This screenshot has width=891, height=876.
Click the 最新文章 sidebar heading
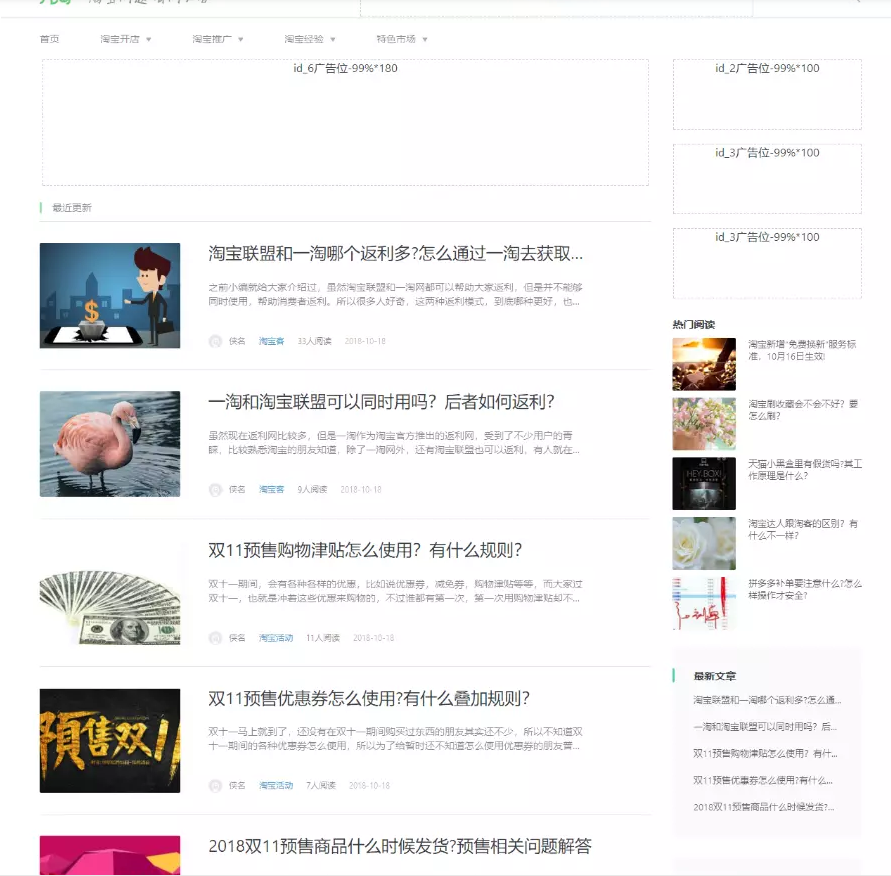click(x=715, y=676)
